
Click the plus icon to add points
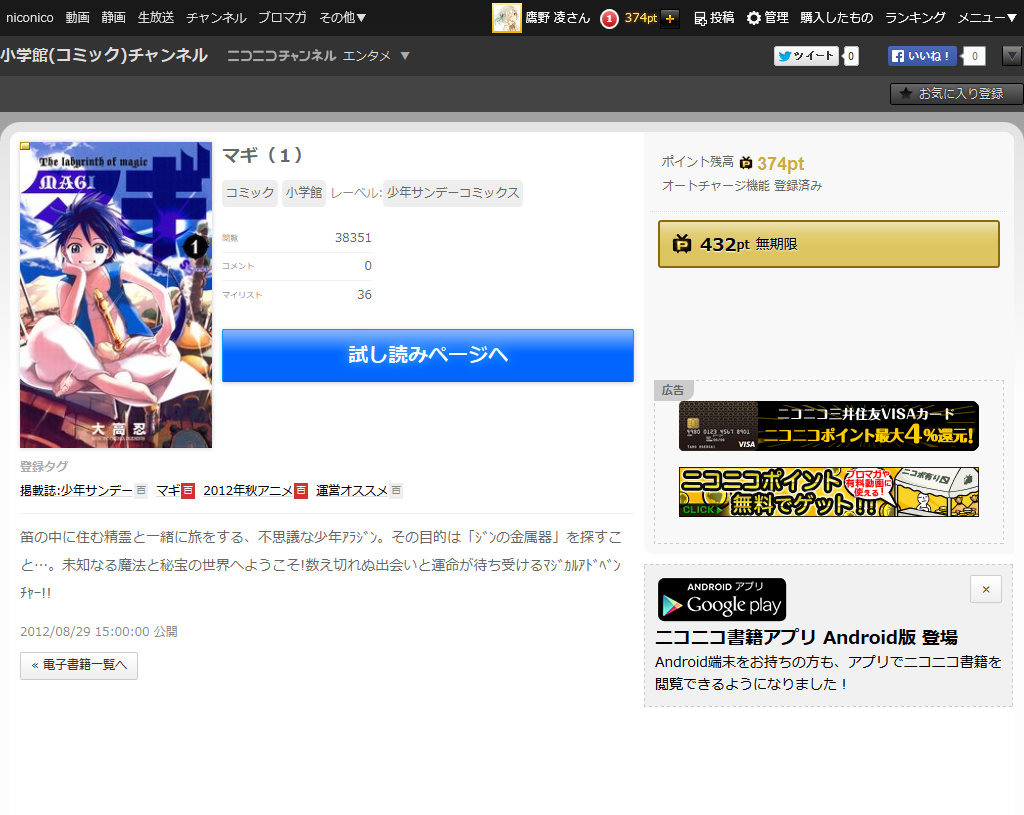(669, 18)
